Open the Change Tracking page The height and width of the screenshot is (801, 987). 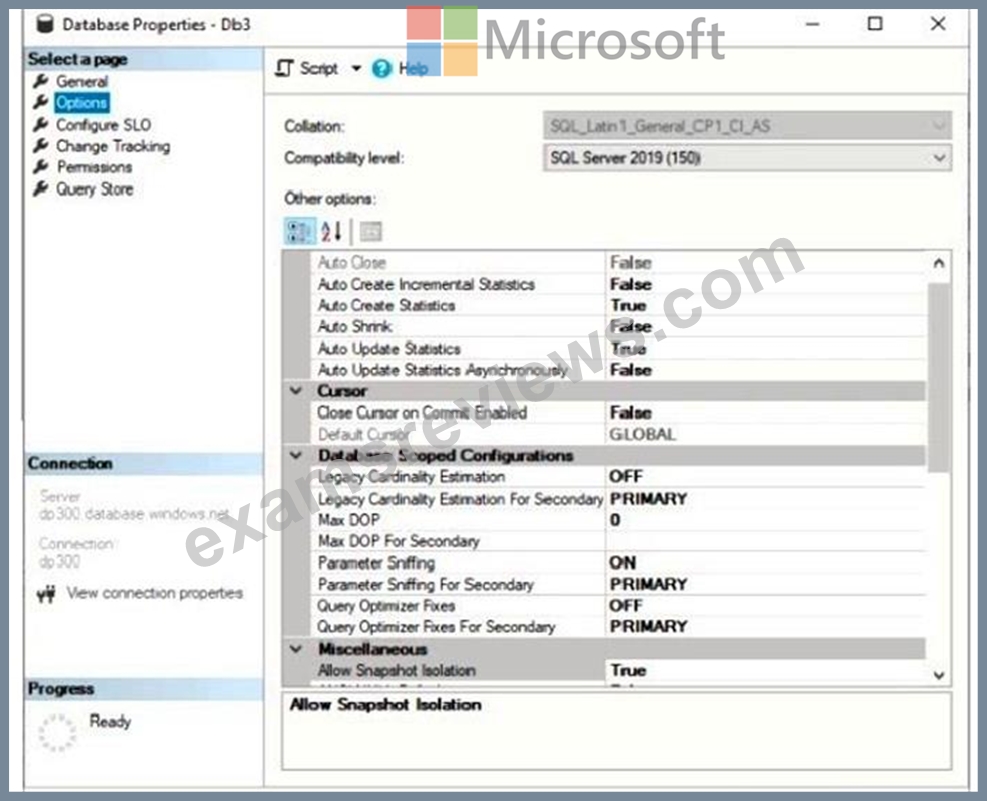(113, 146)
